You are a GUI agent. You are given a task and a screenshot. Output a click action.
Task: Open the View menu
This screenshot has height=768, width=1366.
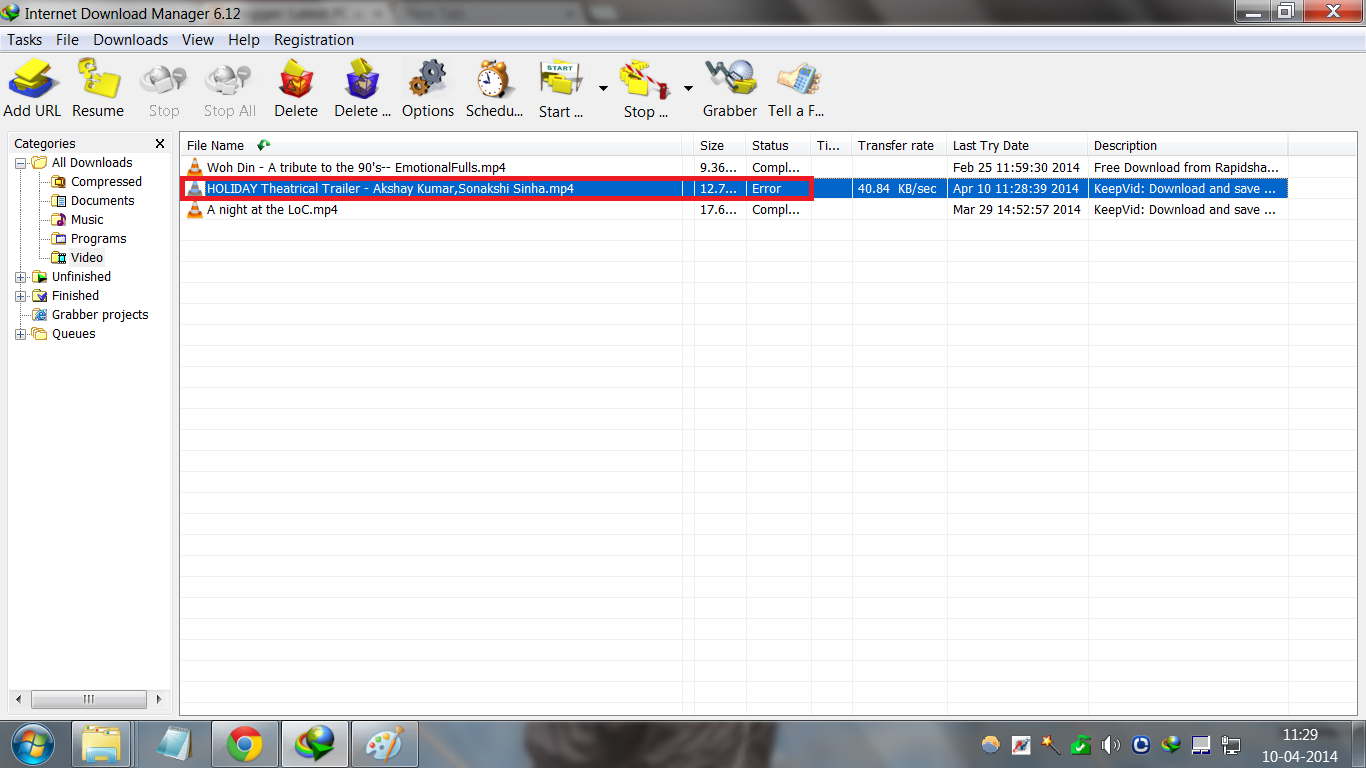coord(198,40)
